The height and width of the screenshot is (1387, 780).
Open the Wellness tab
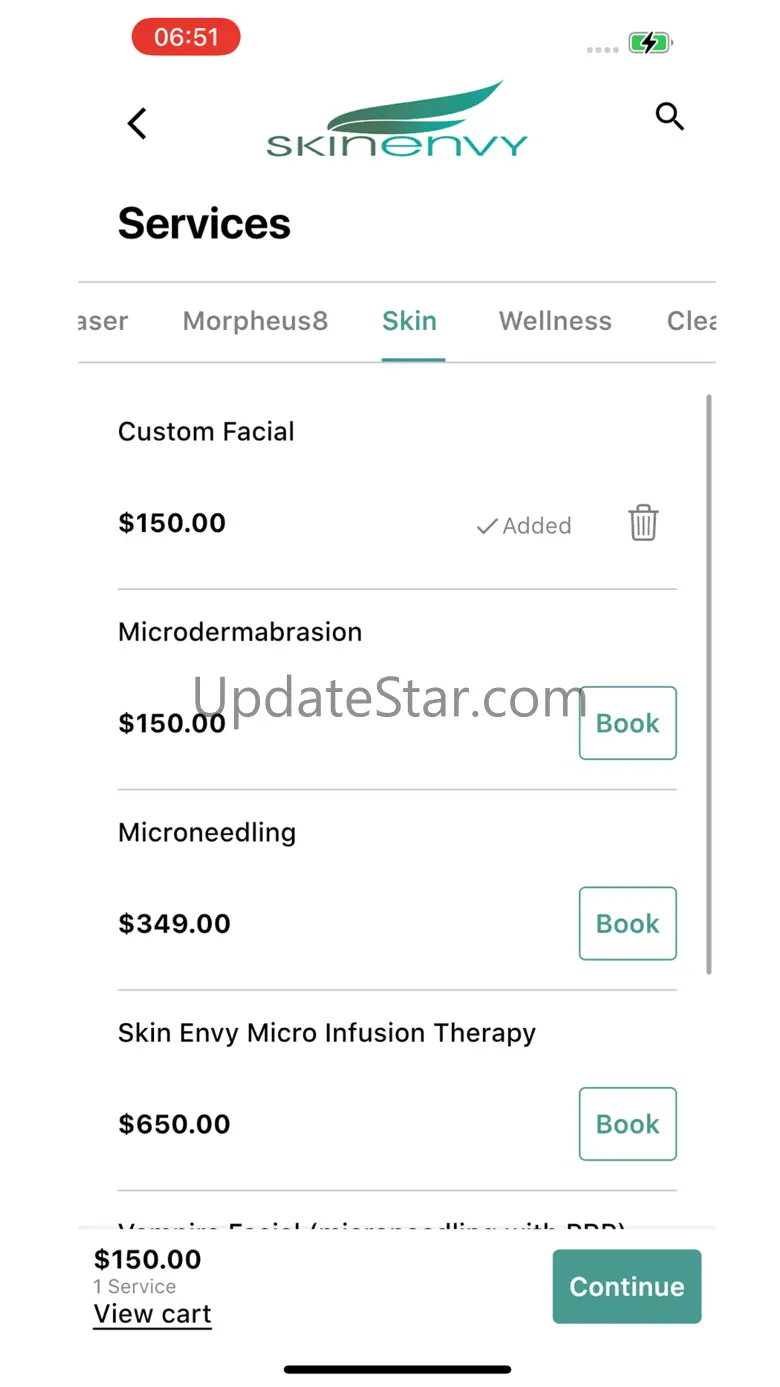click(555, 321)
